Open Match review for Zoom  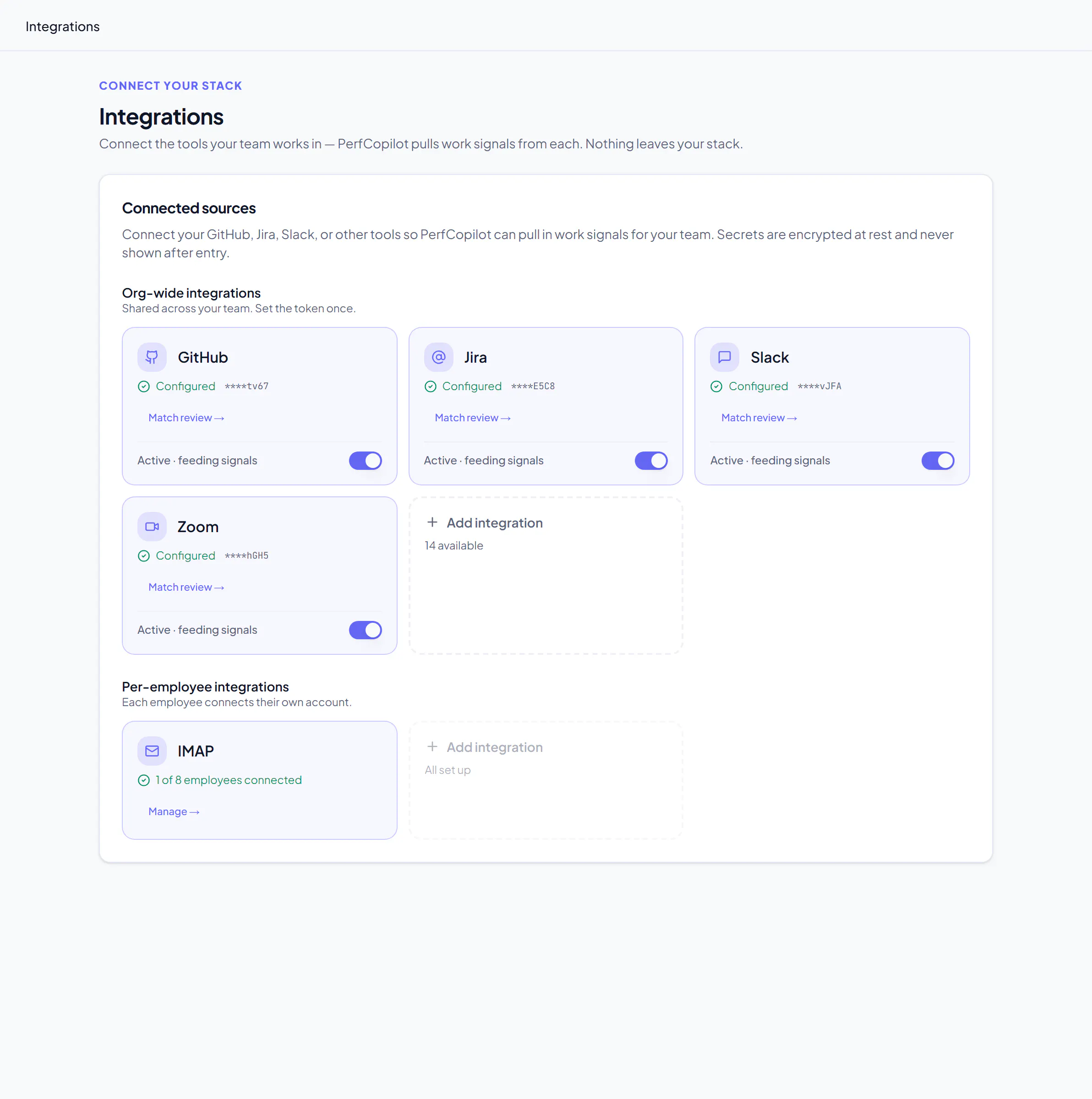point(186,587)
